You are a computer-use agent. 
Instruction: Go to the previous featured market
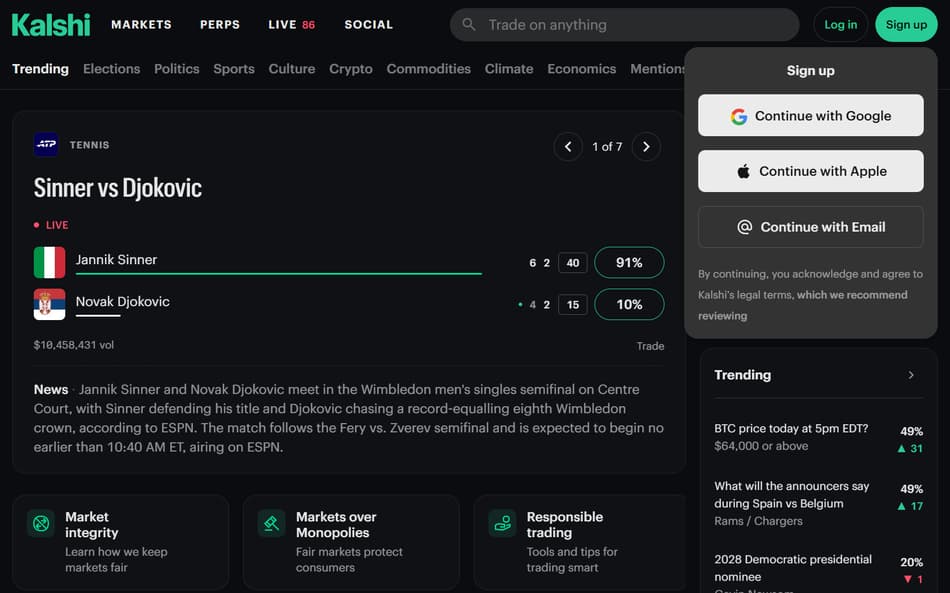[x=568, y=147]
